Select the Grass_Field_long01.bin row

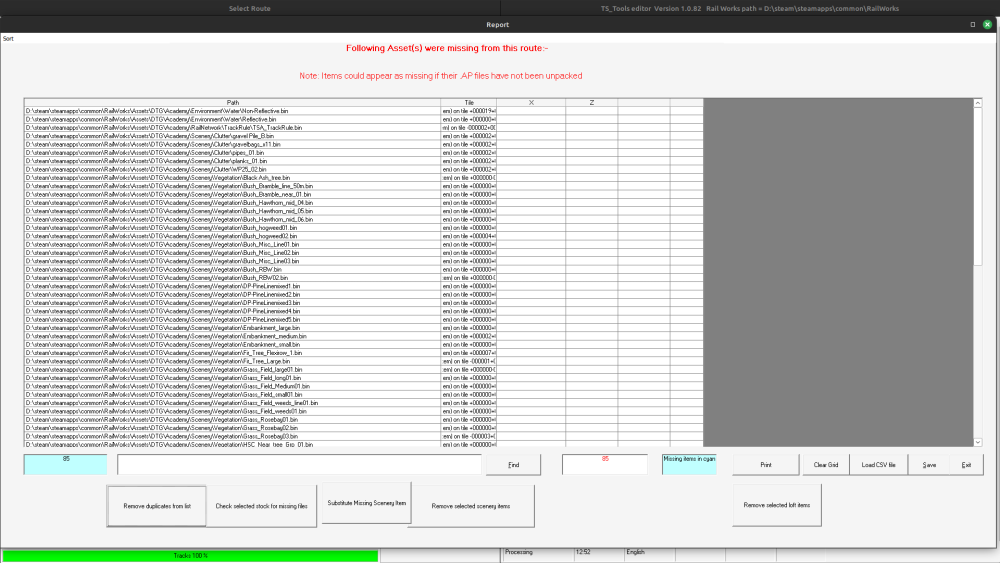pos(364,378)
